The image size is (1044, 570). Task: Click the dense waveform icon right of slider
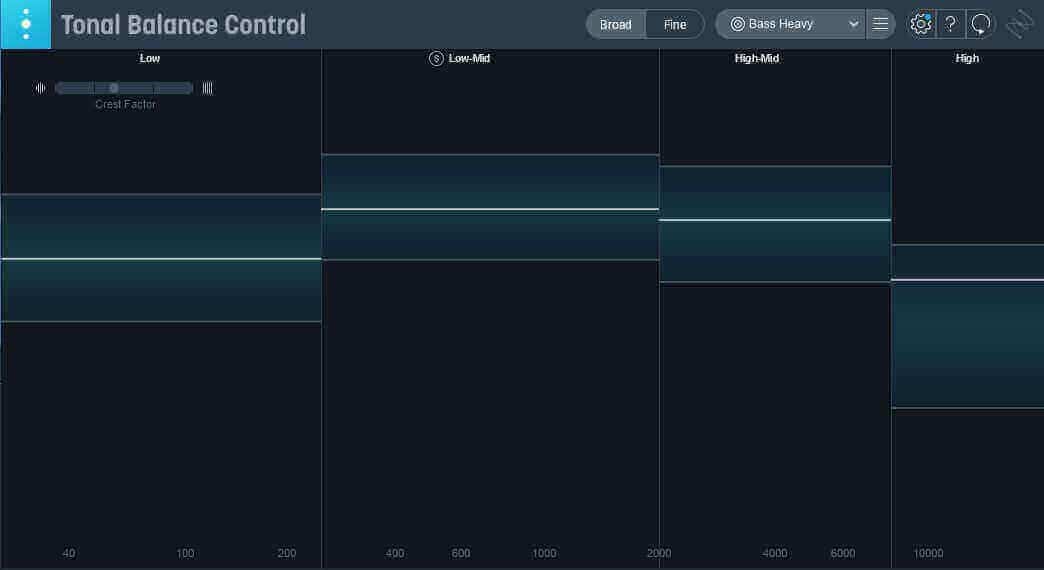[208, 88]
